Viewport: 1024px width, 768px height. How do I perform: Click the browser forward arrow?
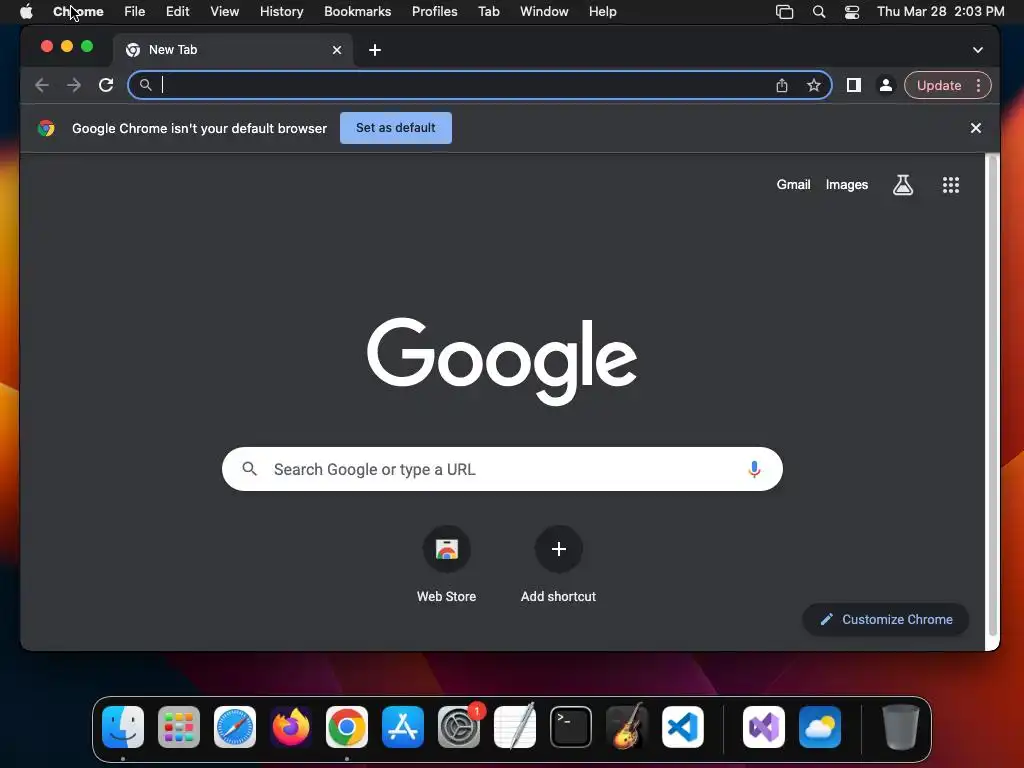tap(74, 85)
